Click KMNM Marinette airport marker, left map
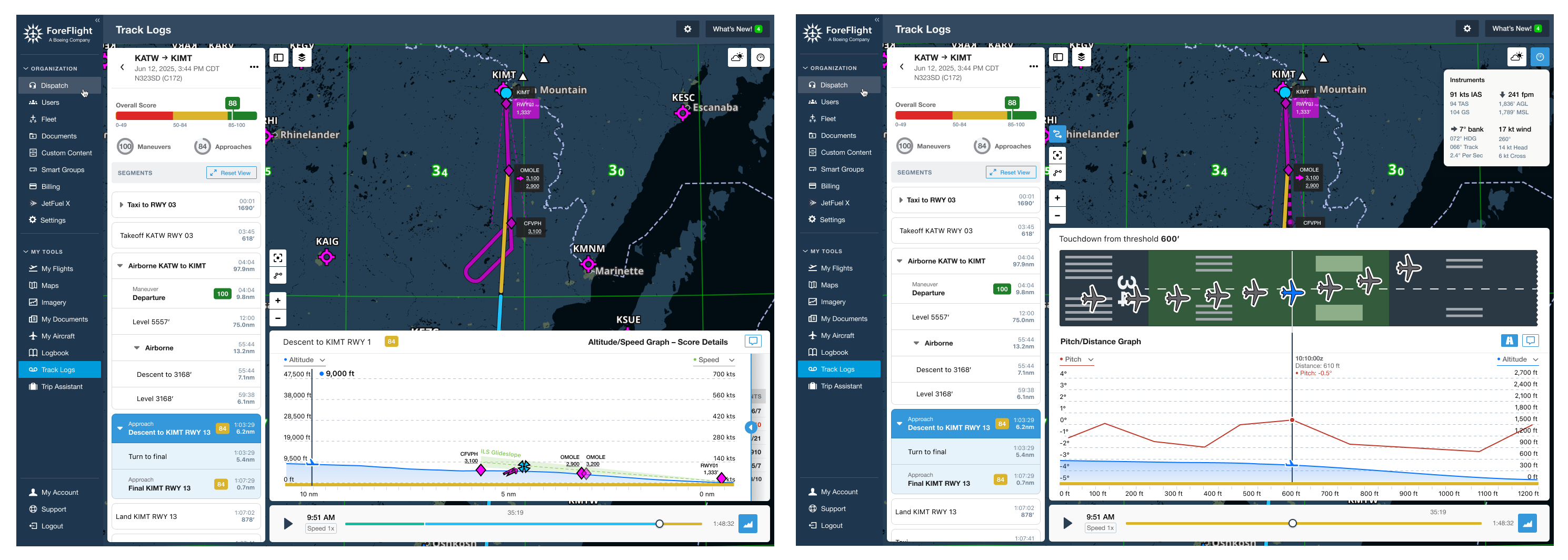Image resolution: width=1568 pixels, height=560 pixels. point(588,264)
